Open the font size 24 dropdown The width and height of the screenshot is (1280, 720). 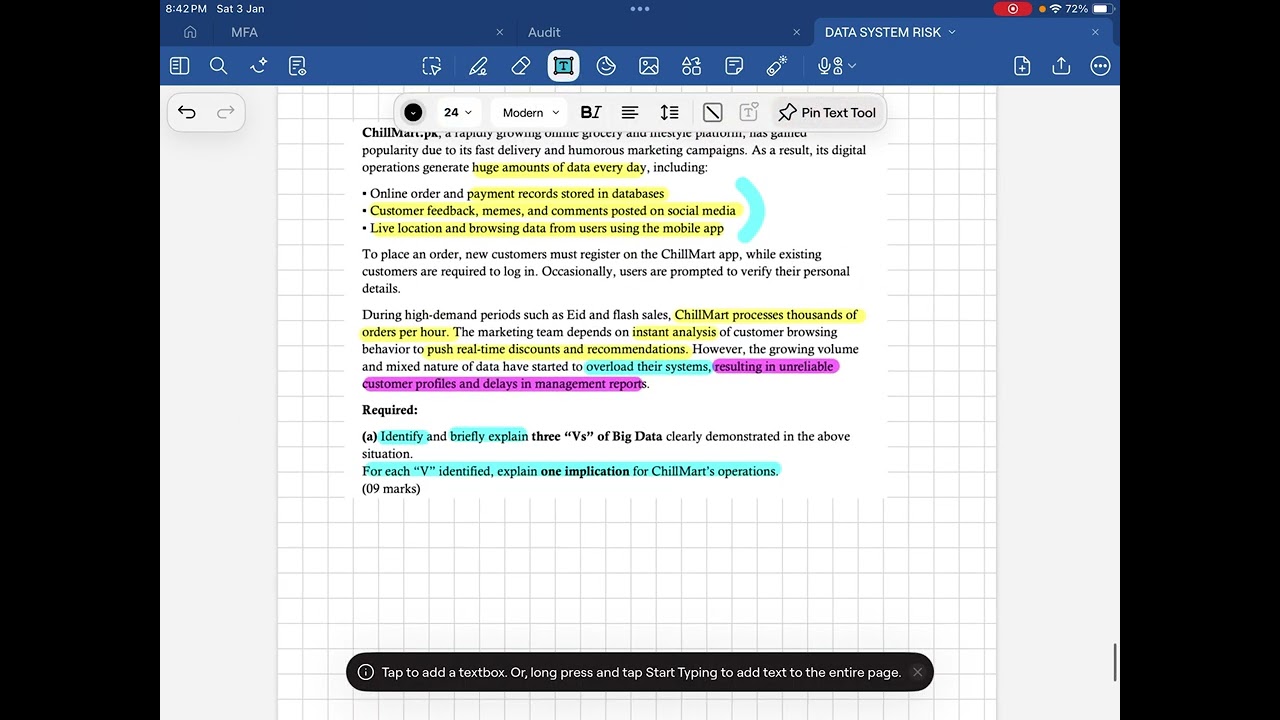[x=458, y=113]
